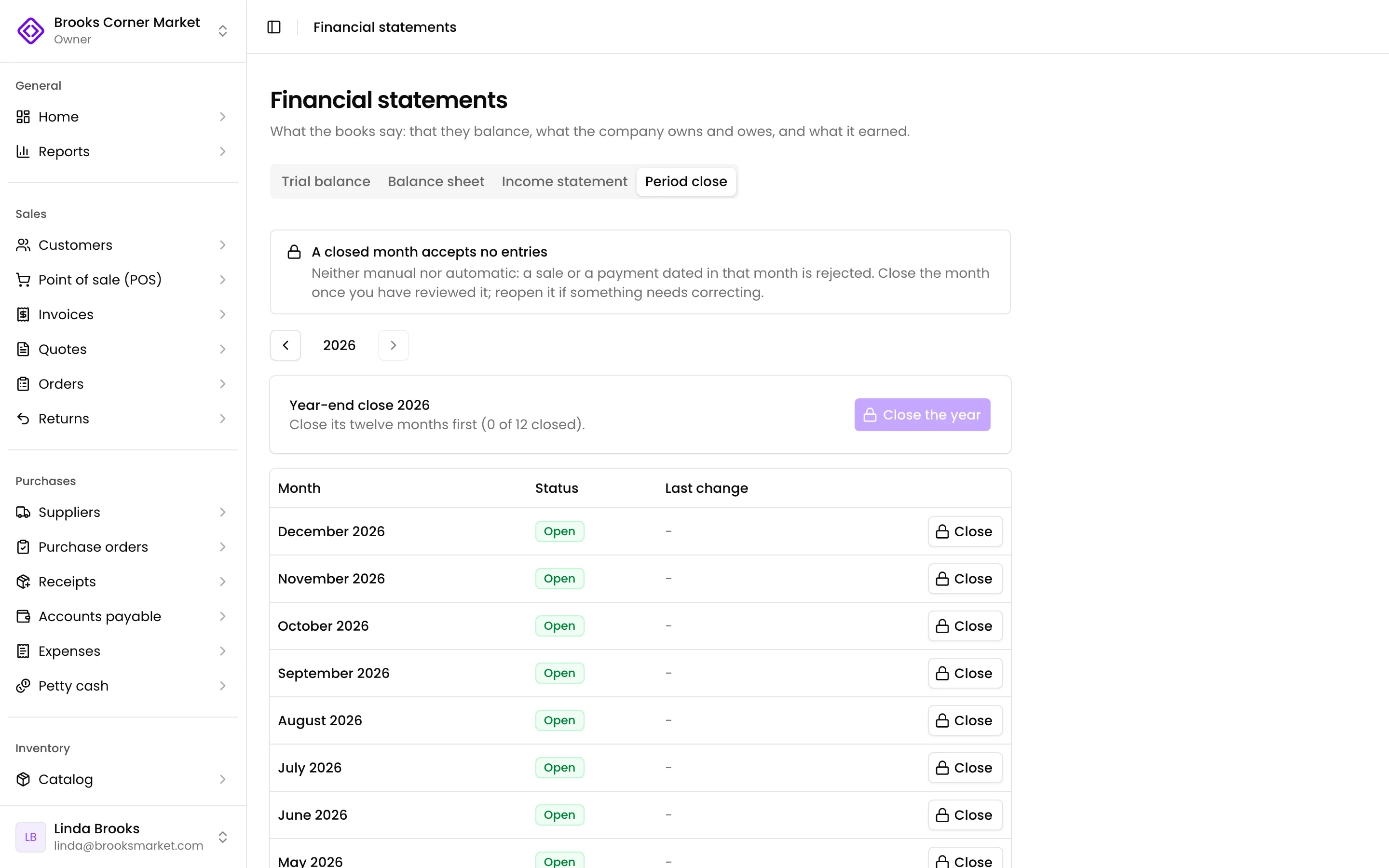Close the August 2026 month
1389x868 pixels.
(965, 720)
